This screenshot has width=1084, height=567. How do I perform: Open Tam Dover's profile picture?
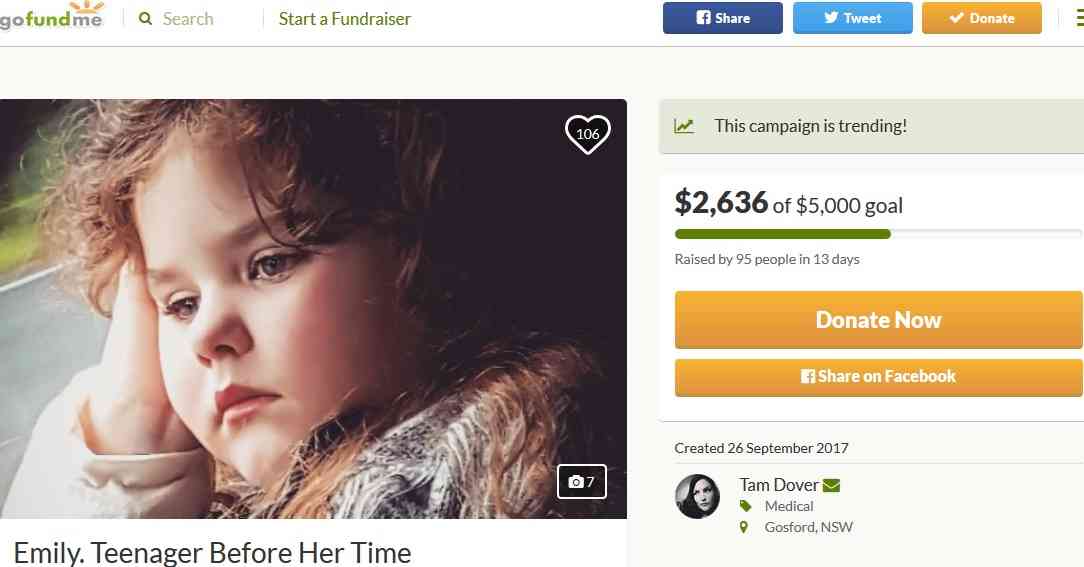[x=697, y=496]
